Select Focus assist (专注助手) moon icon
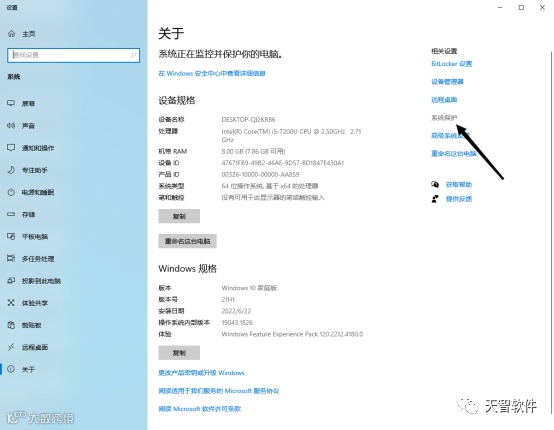 point(11,170)
